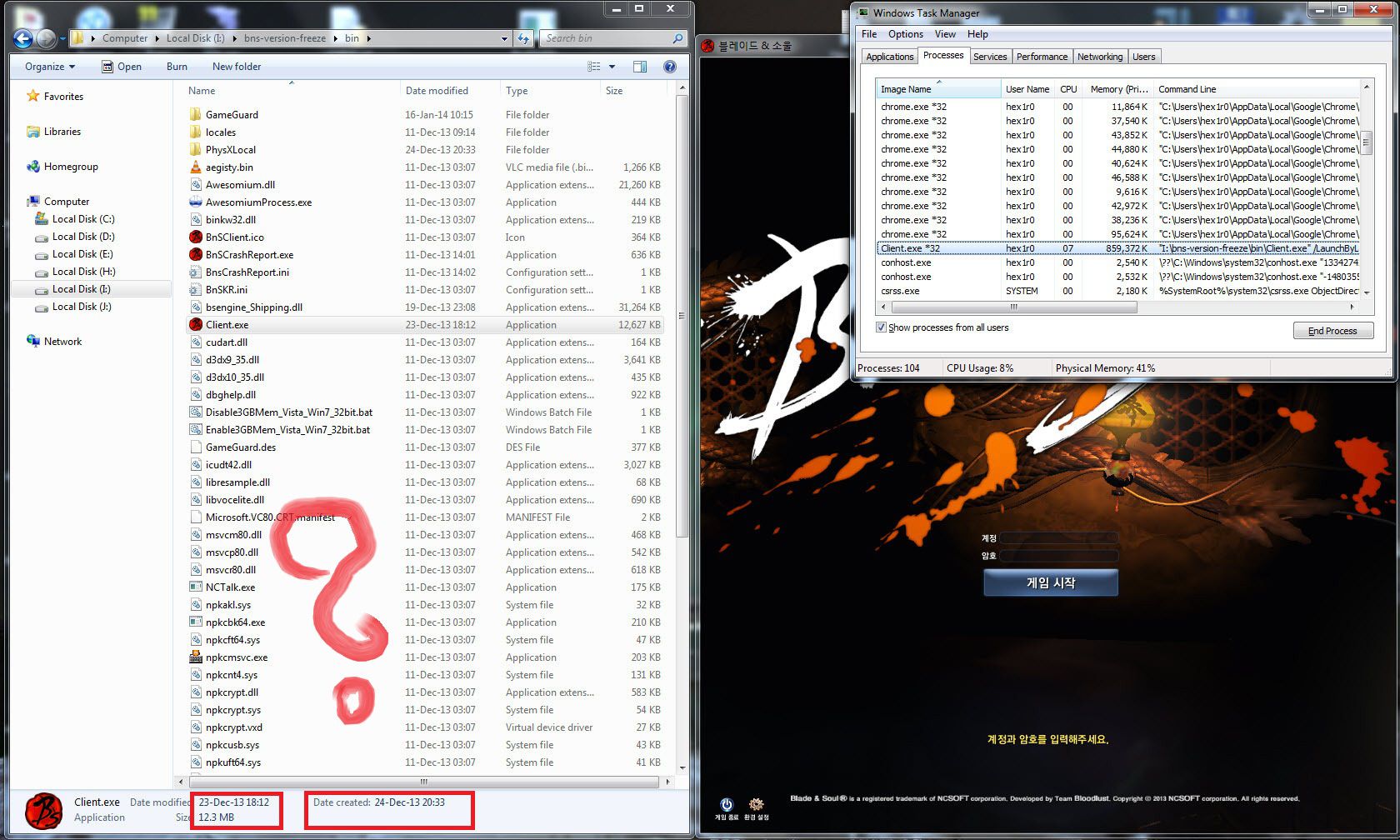Select the Client.exe *32 process row

click(1119, 248)
